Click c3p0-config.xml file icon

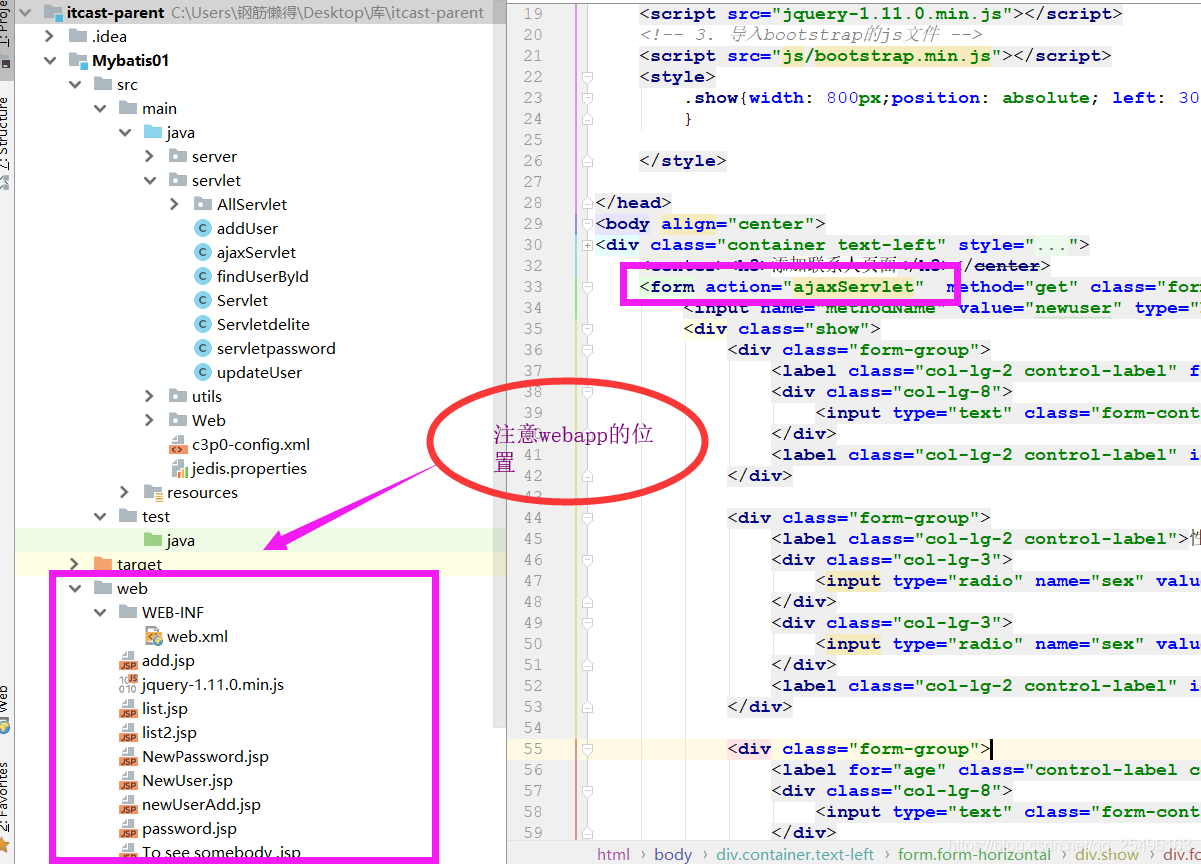pos(178,444)
